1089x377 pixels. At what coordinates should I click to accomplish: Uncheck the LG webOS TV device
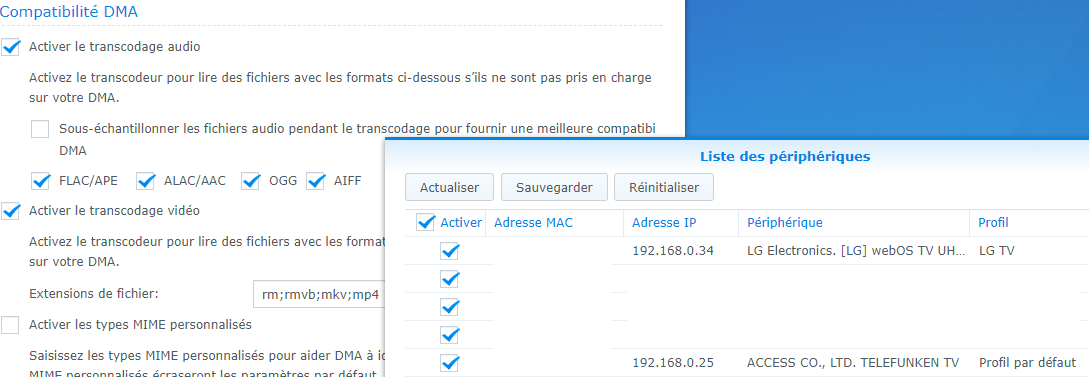[450, 251]
